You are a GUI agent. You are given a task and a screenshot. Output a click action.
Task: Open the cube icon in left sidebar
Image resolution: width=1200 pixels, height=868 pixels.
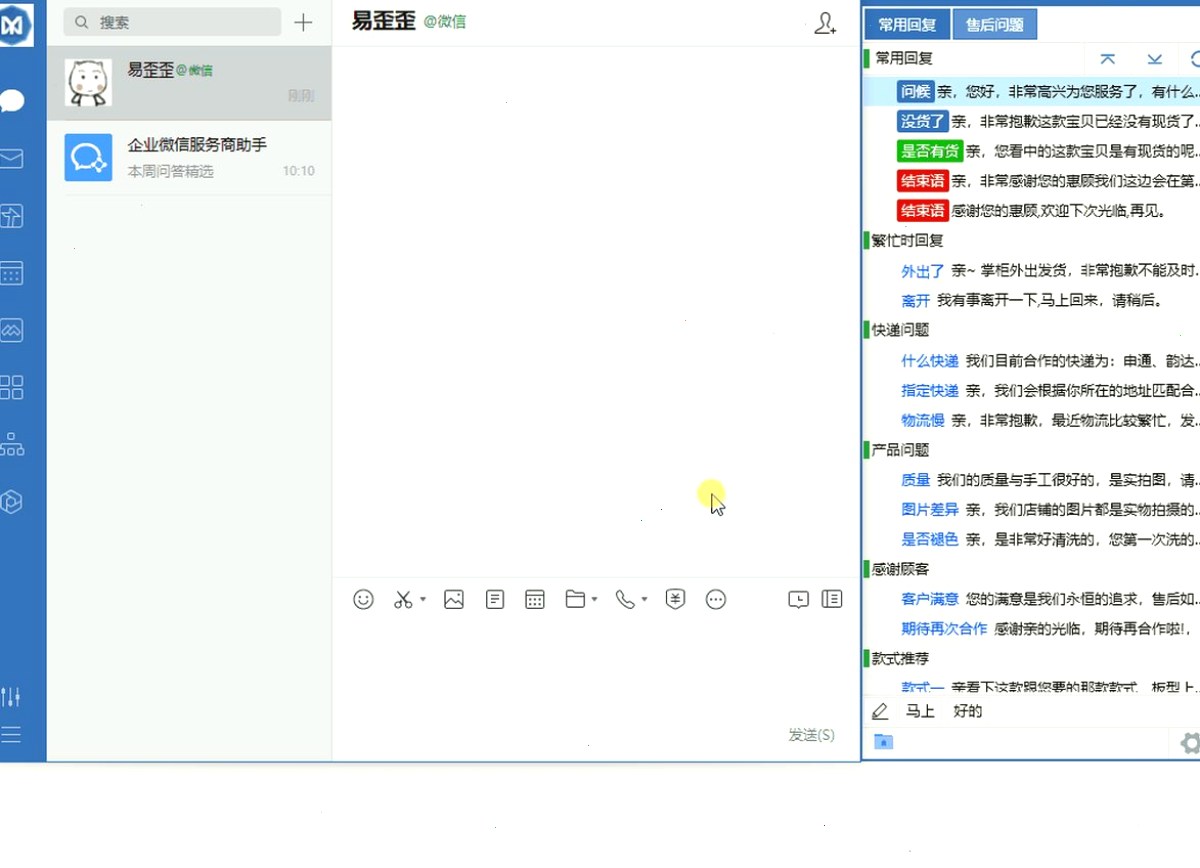tap(12, 501)
